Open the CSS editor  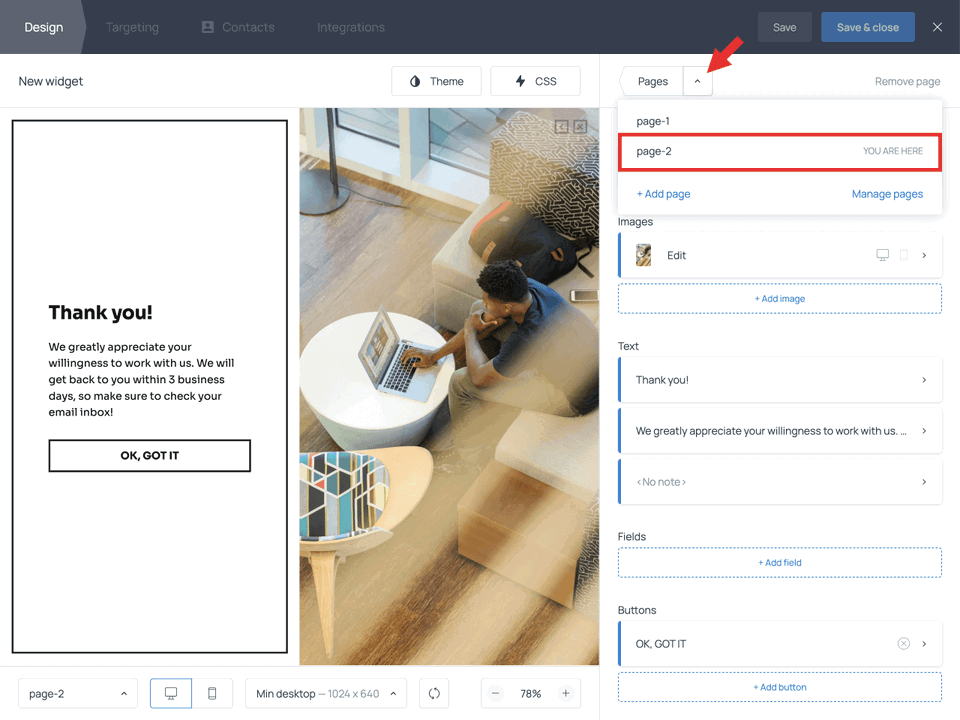point(535,81)
